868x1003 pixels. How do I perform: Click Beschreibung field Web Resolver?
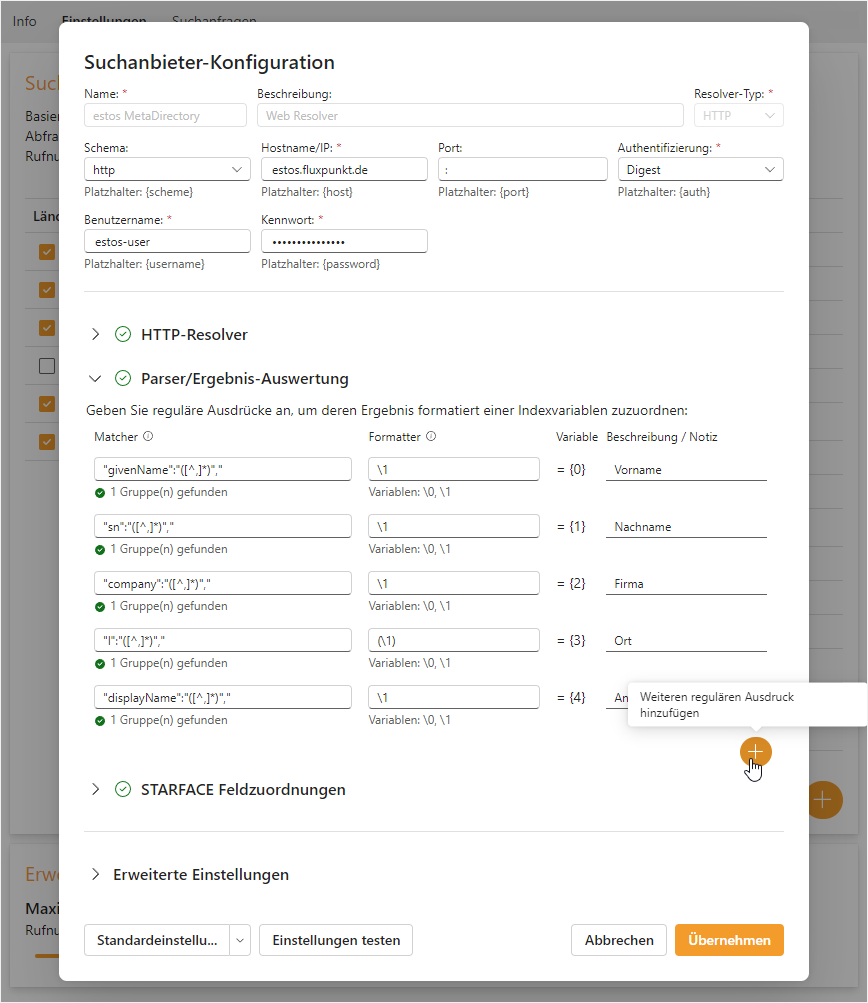470,115
